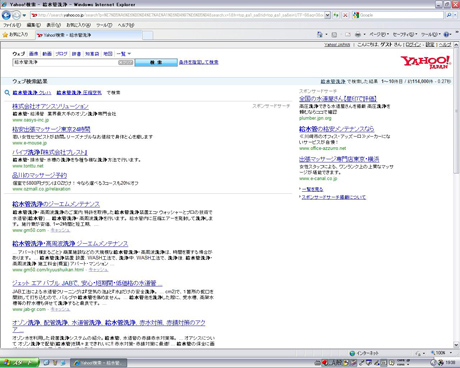Screen dimensions: 460x368
Task: Open 品川のマッサージ予約 result
Action: click(x=40, y=175)
